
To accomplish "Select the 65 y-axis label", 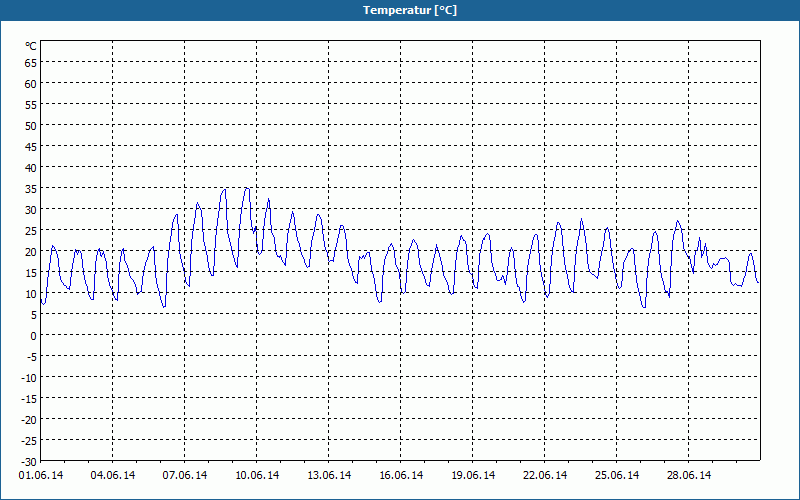I will point(31,63).
